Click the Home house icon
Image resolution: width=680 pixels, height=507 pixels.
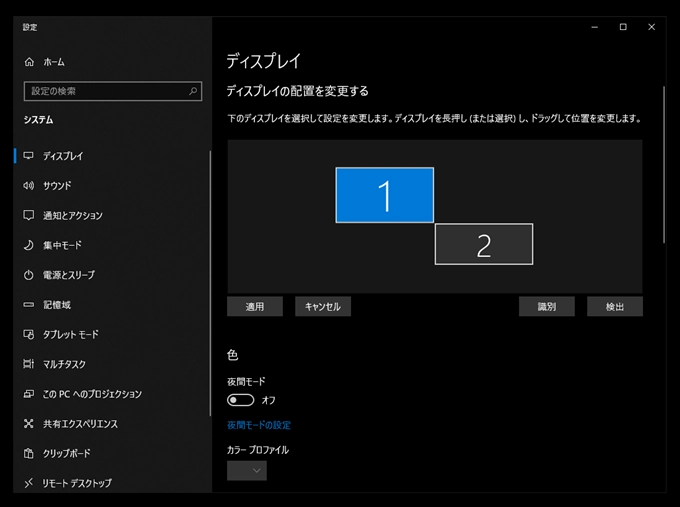pos(29,62)
